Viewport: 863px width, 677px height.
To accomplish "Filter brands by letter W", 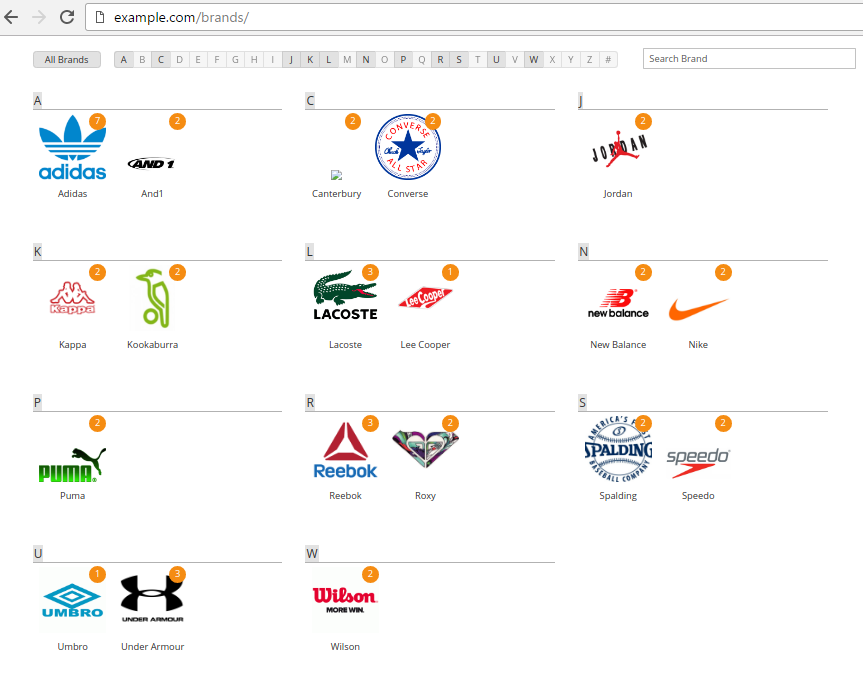I will pos(534,59).
